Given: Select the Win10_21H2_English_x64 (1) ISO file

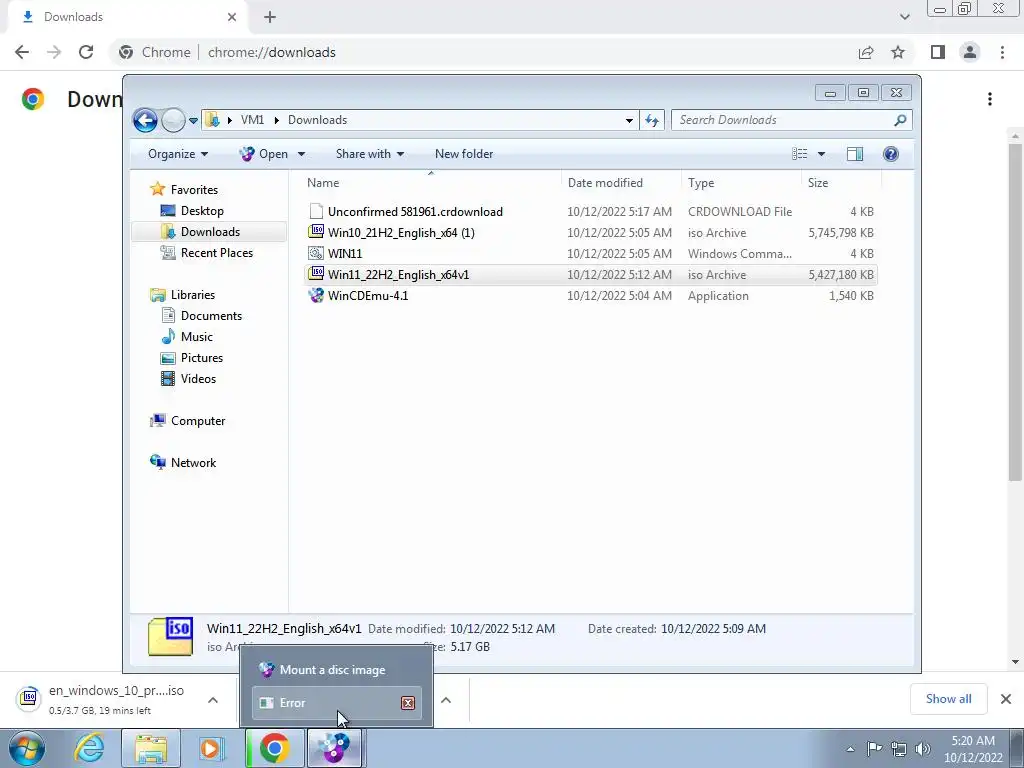Looking at the screenshot, I should point(590,232).
